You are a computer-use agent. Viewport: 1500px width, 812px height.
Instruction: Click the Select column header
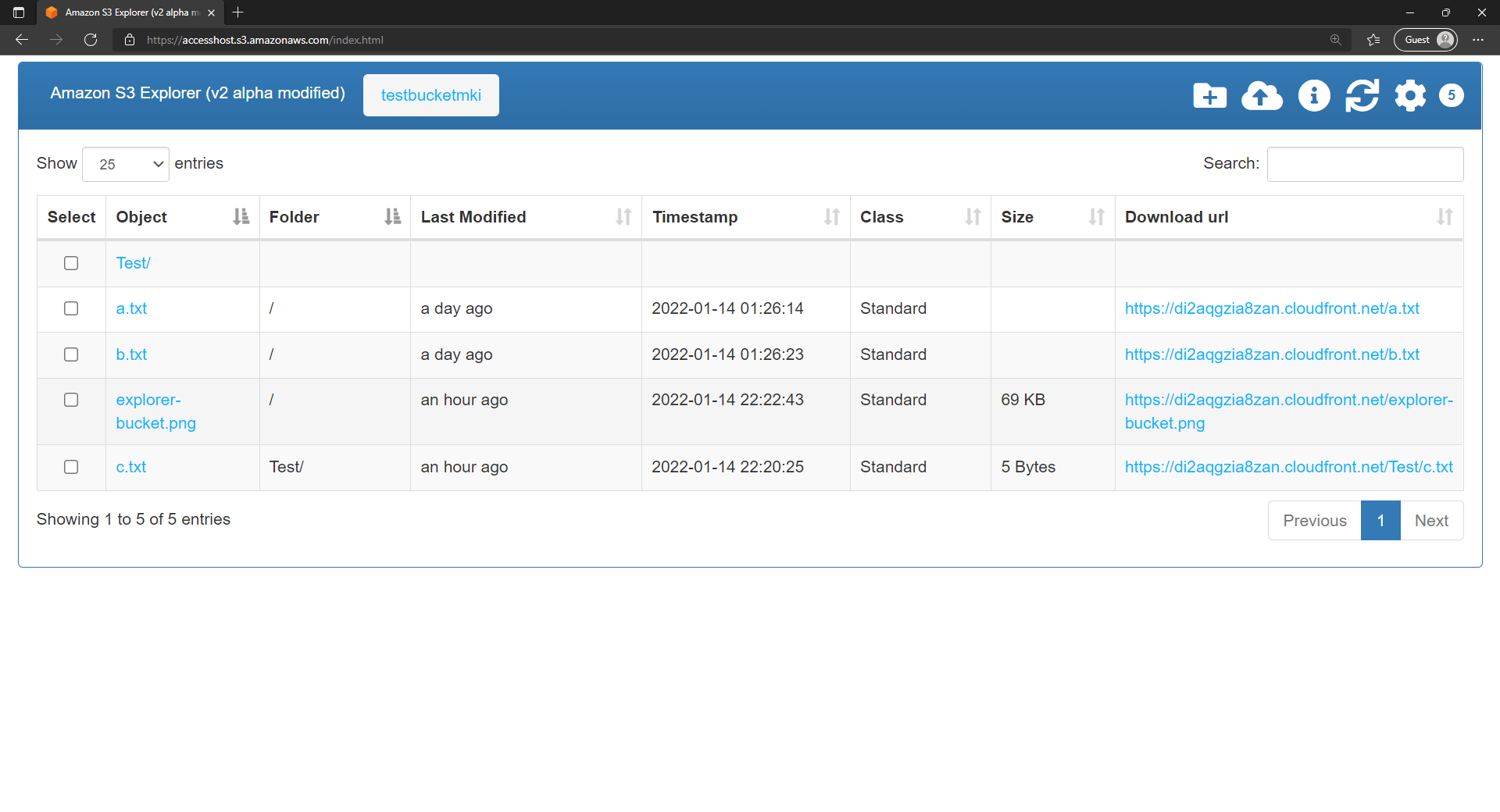click(x=71, y=217)
